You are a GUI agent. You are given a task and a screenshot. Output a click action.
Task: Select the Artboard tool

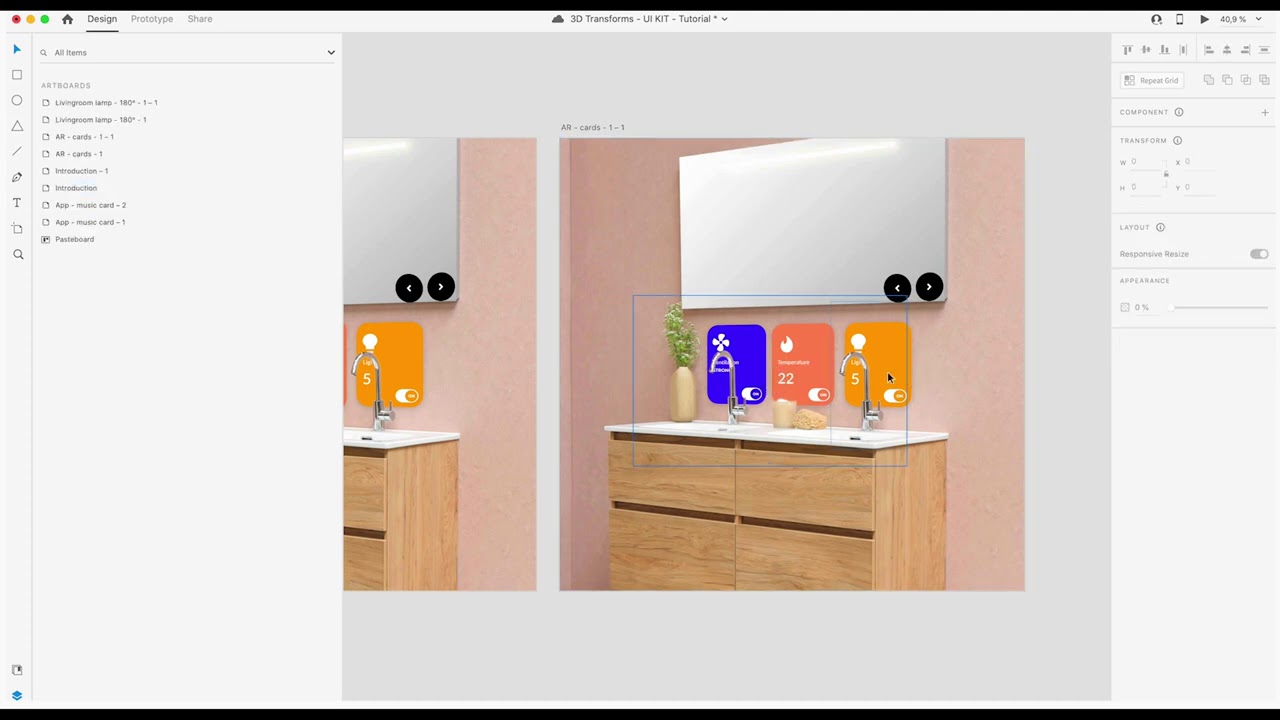(16, 228)
